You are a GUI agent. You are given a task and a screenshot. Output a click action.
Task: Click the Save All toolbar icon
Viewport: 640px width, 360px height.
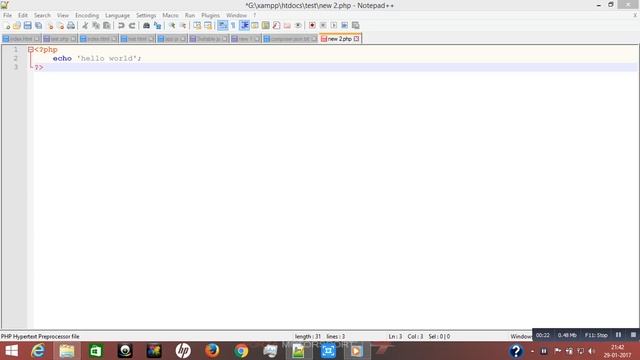(38, 25)
